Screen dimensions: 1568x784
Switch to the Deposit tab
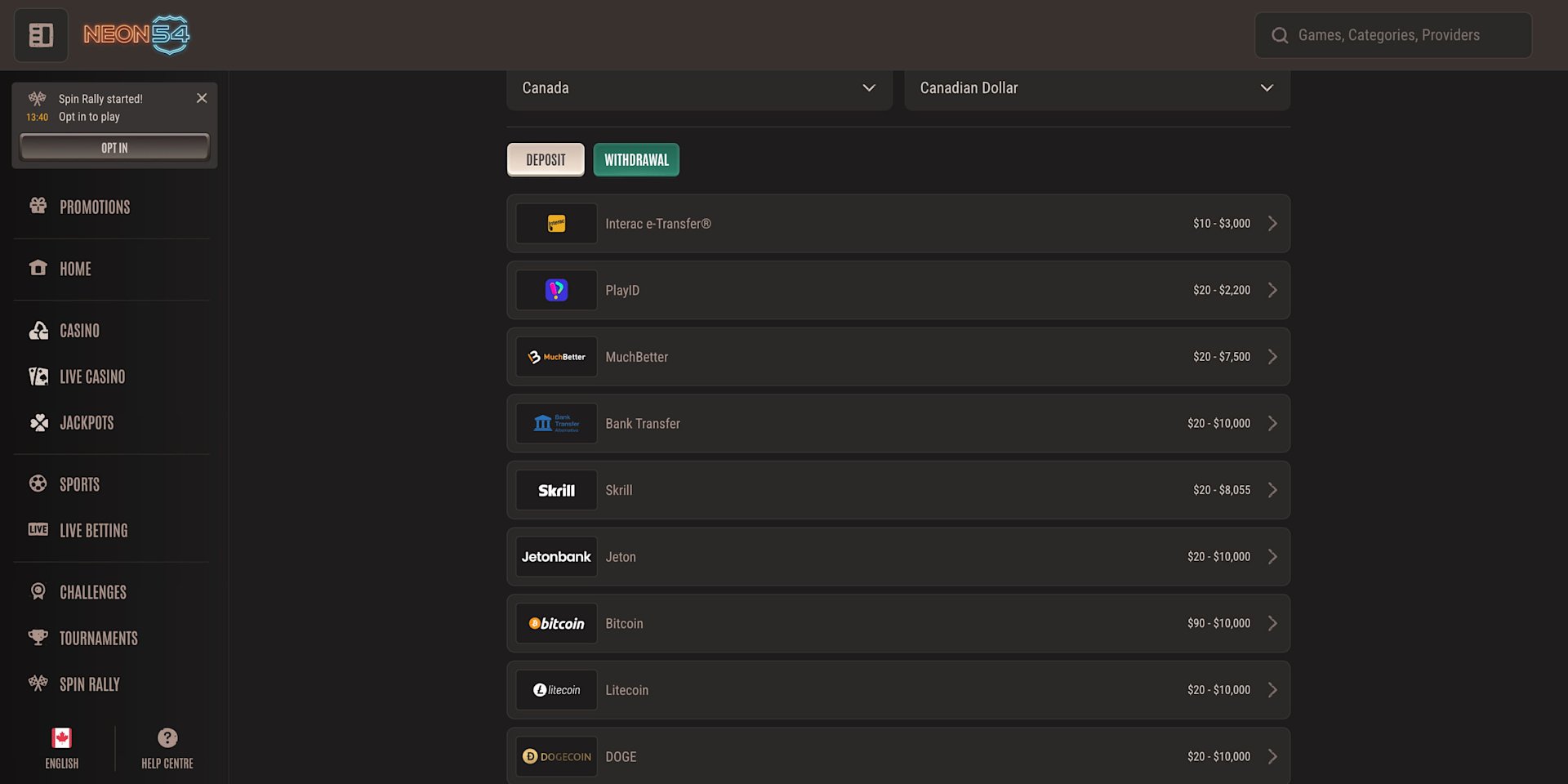[546, 160]
